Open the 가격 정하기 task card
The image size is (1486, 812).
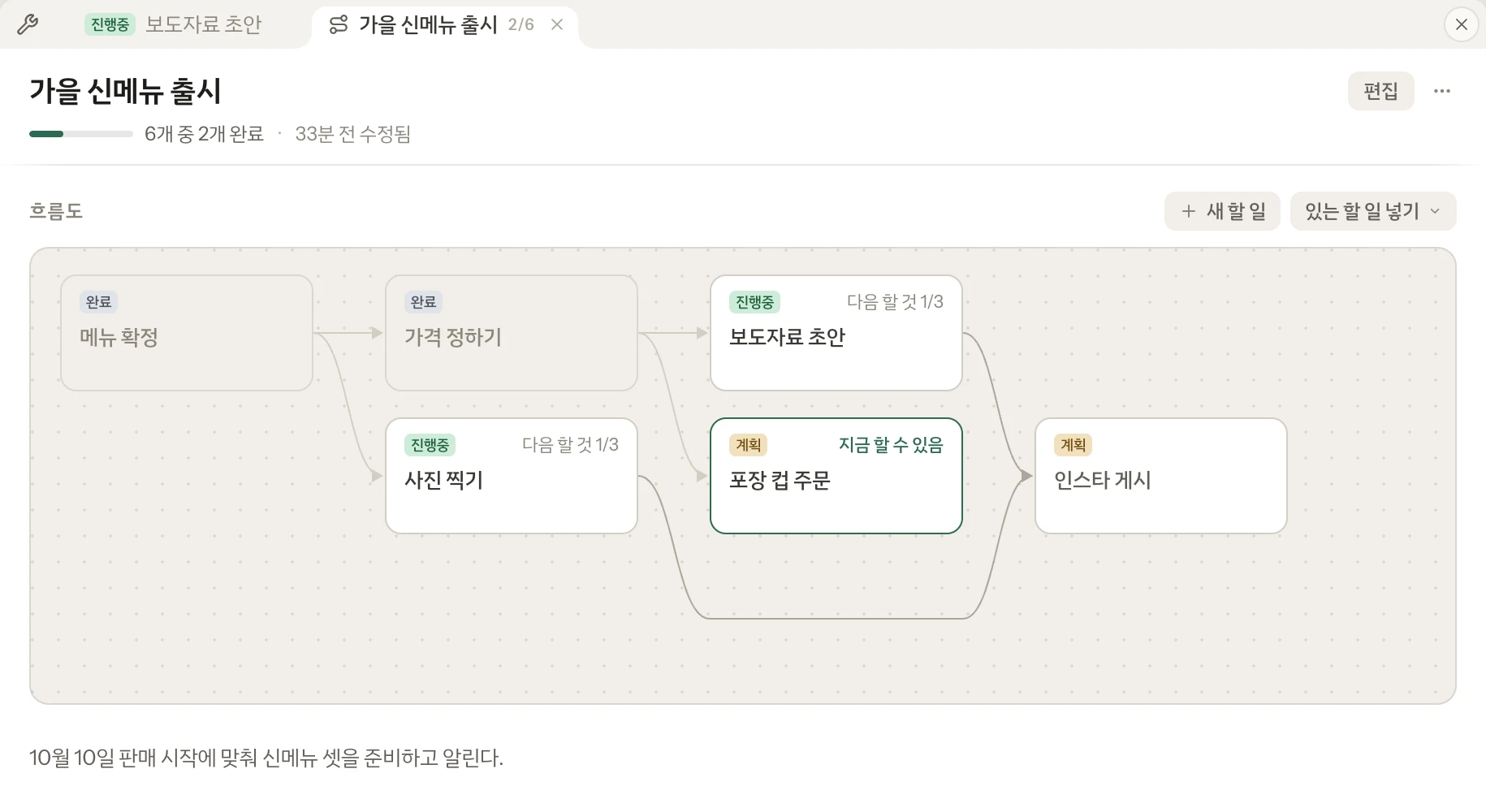[x=512, y=333]
